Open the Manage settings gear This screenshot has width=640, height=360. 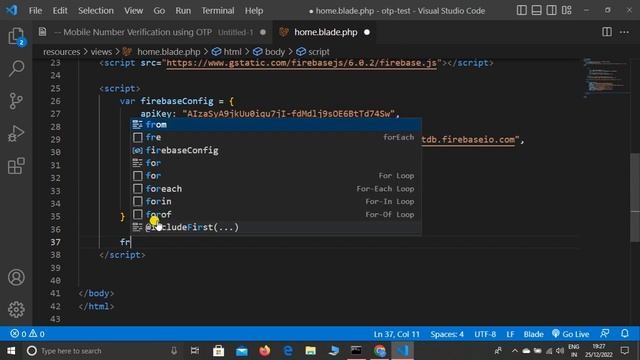pos(16,309)
